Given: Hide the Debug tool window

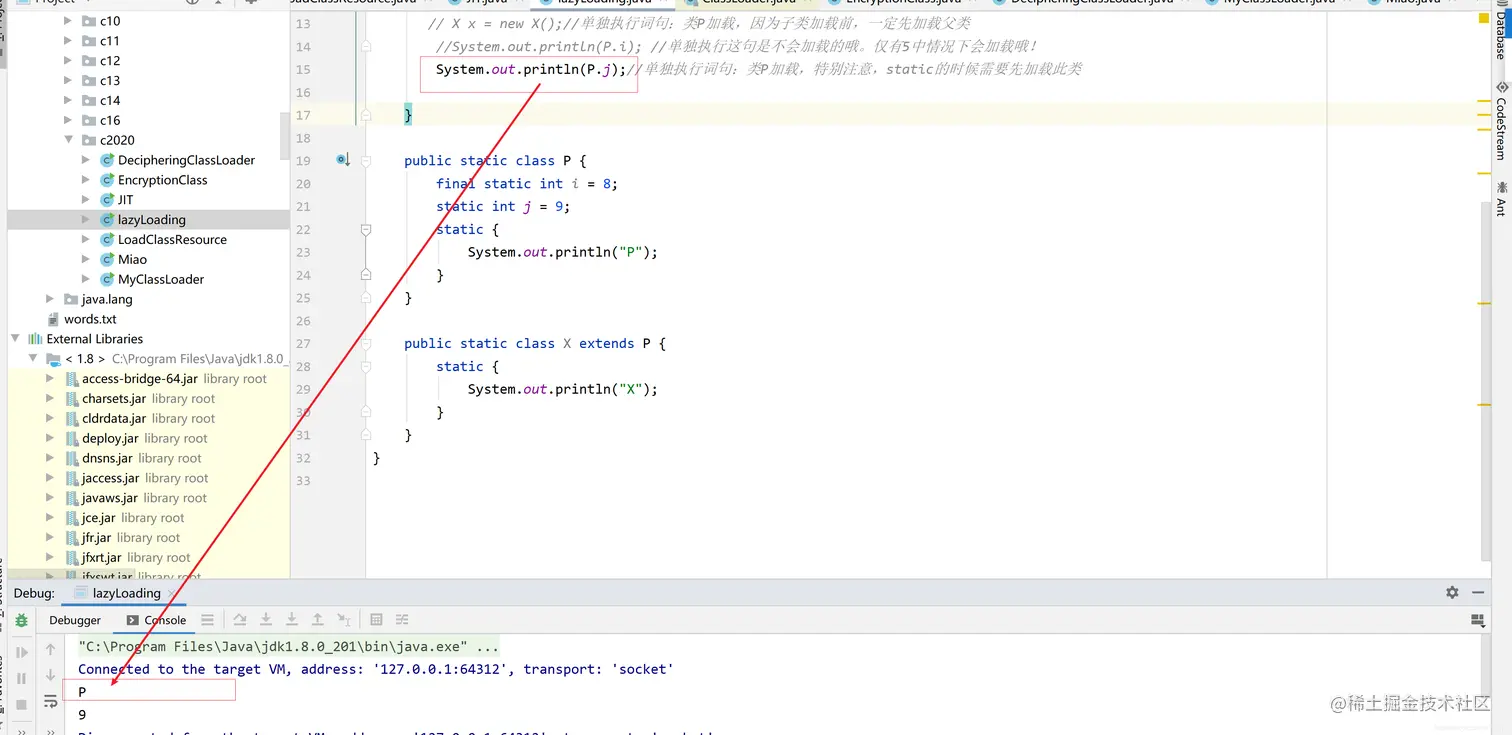Looking at the screenshot, I should tap(1478, 592).
